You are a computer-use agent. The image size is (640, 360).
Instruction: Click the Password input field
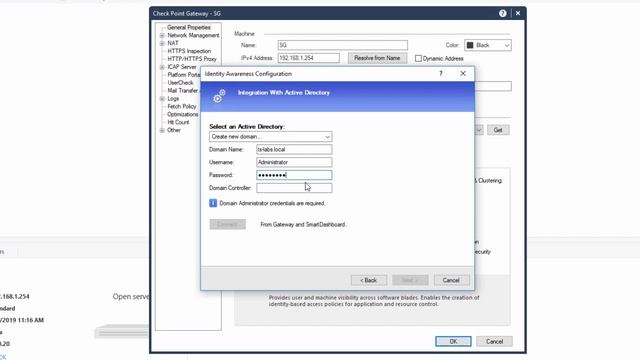294,175
